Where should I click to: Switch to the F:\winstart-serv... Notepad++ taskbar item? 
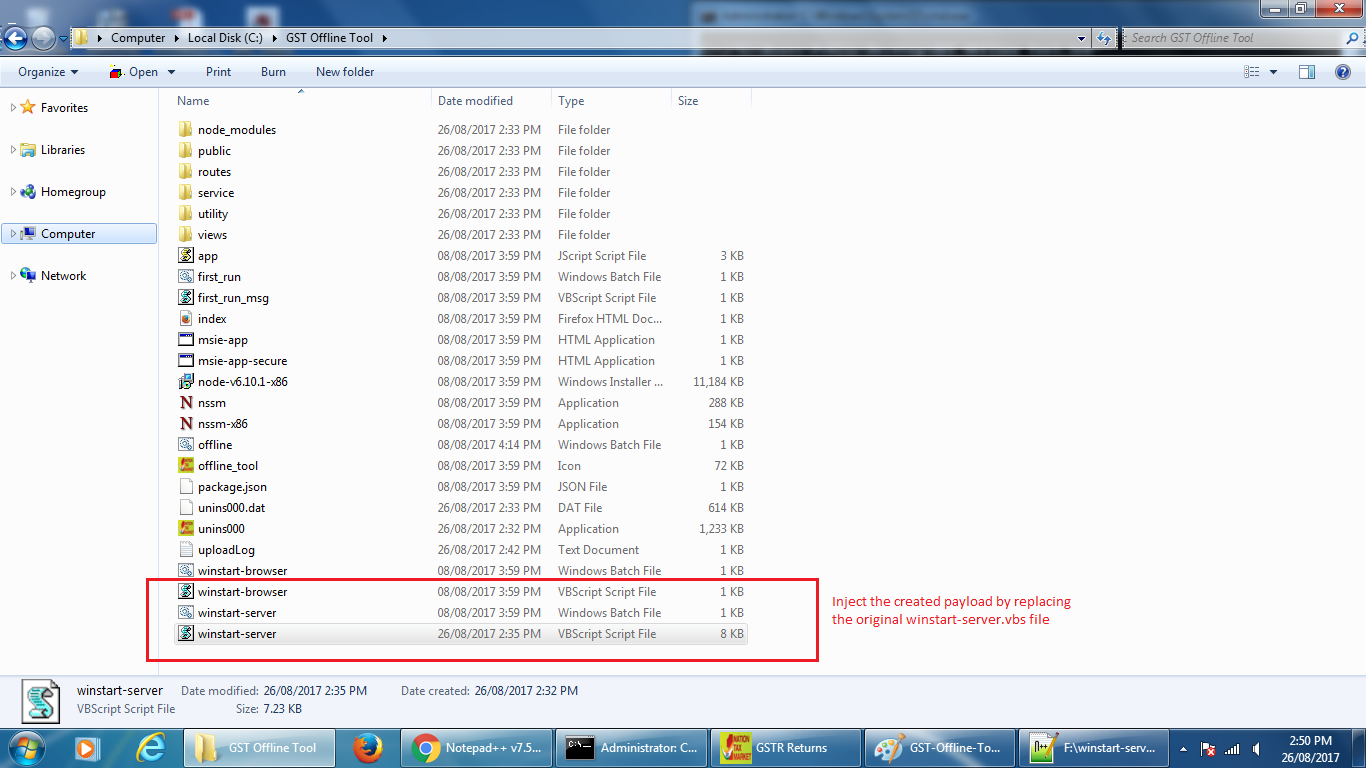(x=1093, y=747)
